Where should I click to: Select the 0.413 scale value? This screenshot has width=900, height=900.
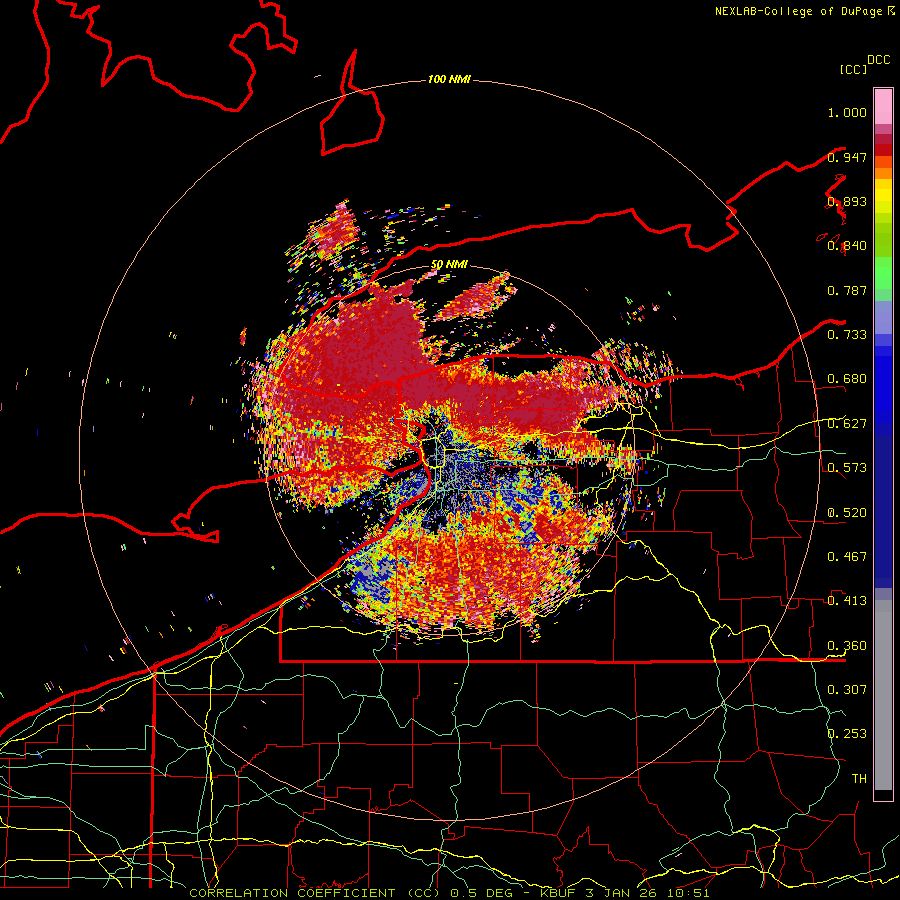tap(847, 600)
